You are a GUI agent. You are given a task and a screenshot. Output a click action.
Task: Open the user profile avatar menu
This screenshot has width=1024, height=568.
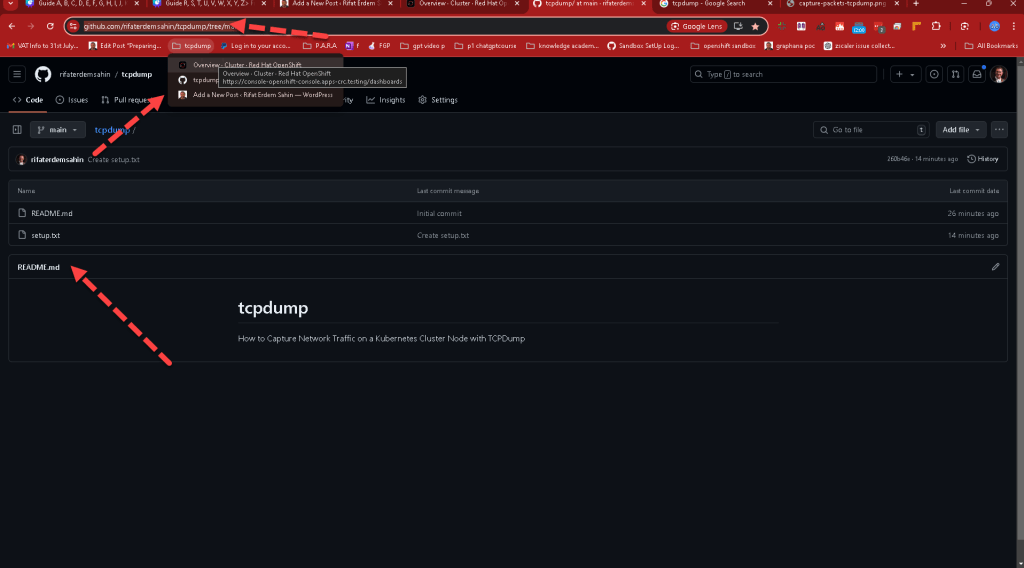coord(999,74)
